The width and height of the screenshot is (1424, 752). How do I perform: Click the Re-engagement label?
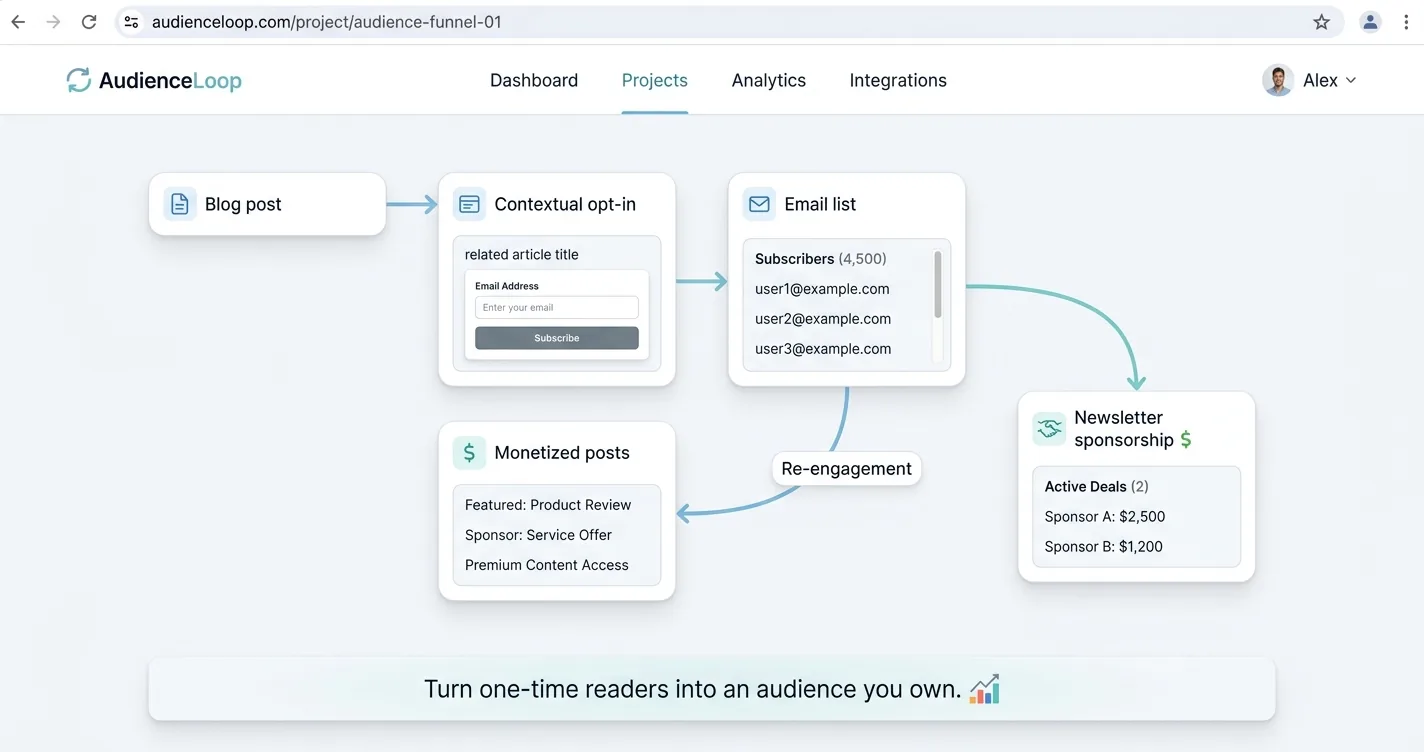coord(846,469)
